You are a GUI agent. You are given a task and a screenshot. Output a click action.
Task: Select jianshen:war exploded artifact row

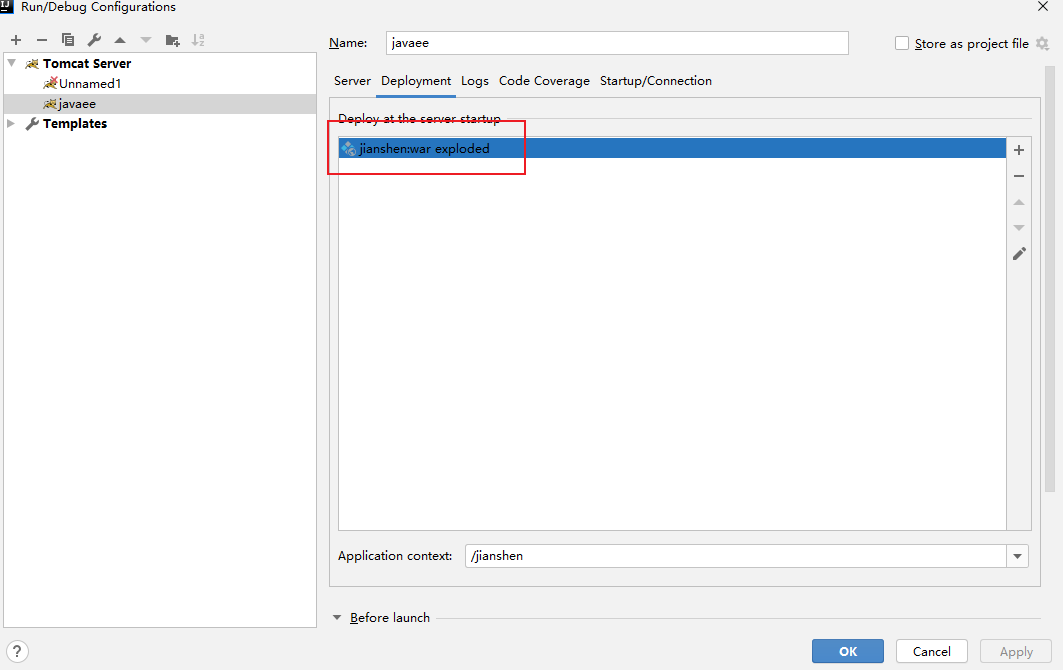click(x=672, y=149)
